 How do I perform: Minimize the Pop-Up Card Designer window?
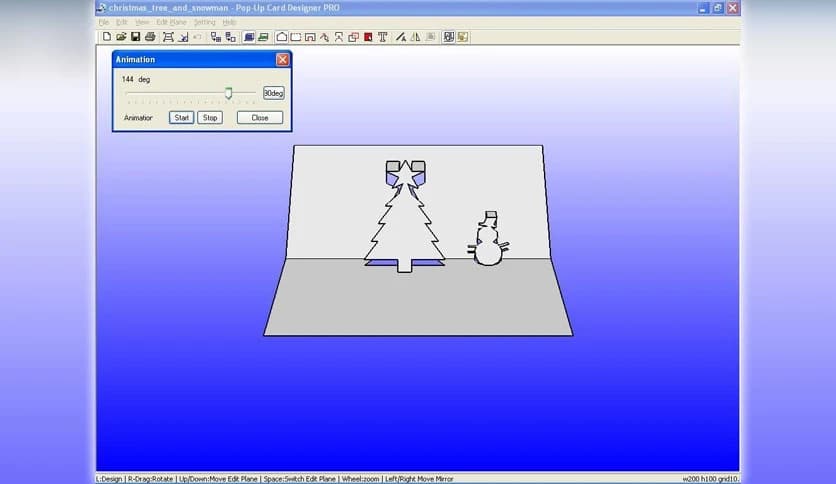(703, 8)
